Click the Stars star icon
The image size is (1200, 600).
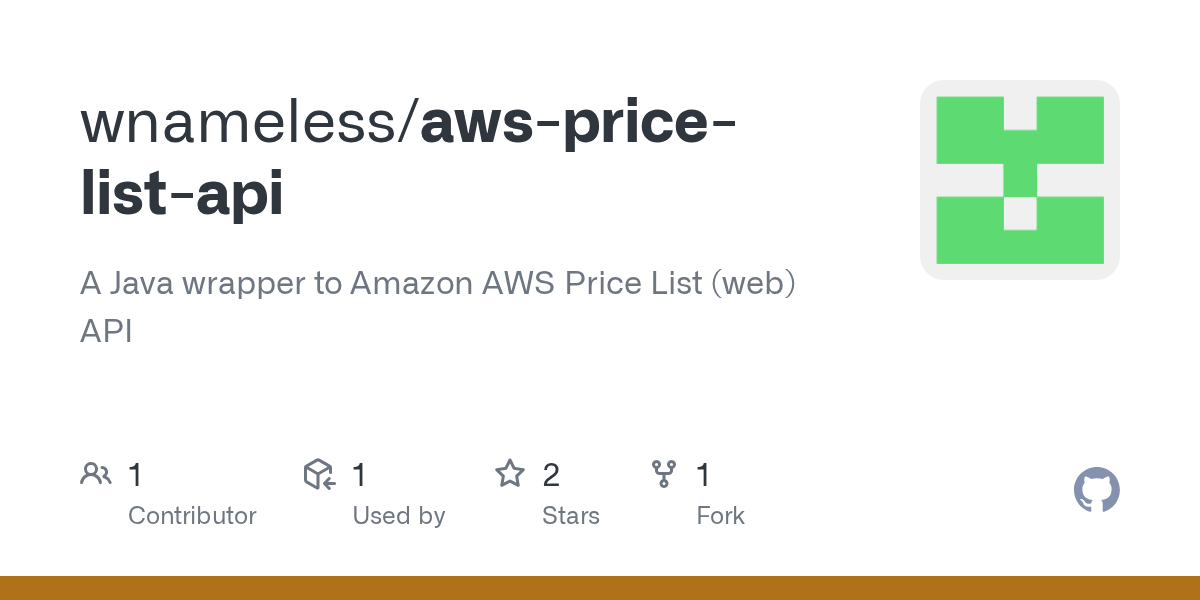pyautogui.click(x=510, y=474)
